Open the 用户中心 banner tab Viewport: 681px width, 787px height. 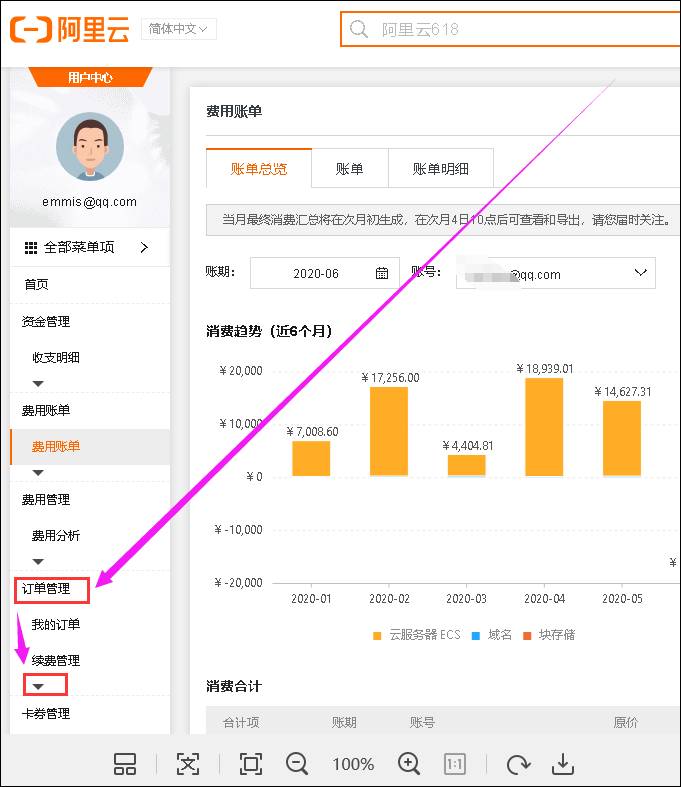click(x=90, y=77)
